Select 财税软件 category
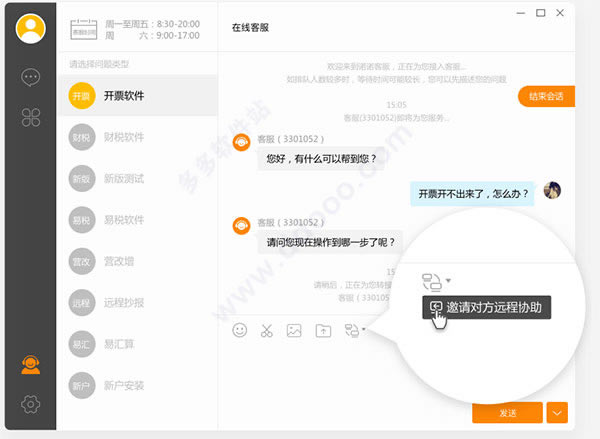Viewport: 600px width, 439px height. click(137, 137)
